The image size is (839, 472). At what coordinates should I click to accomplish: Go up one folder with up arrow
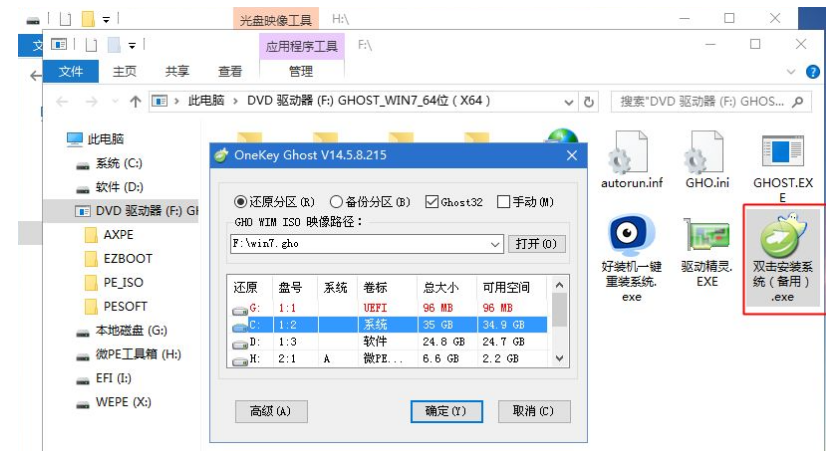(135, 102)
